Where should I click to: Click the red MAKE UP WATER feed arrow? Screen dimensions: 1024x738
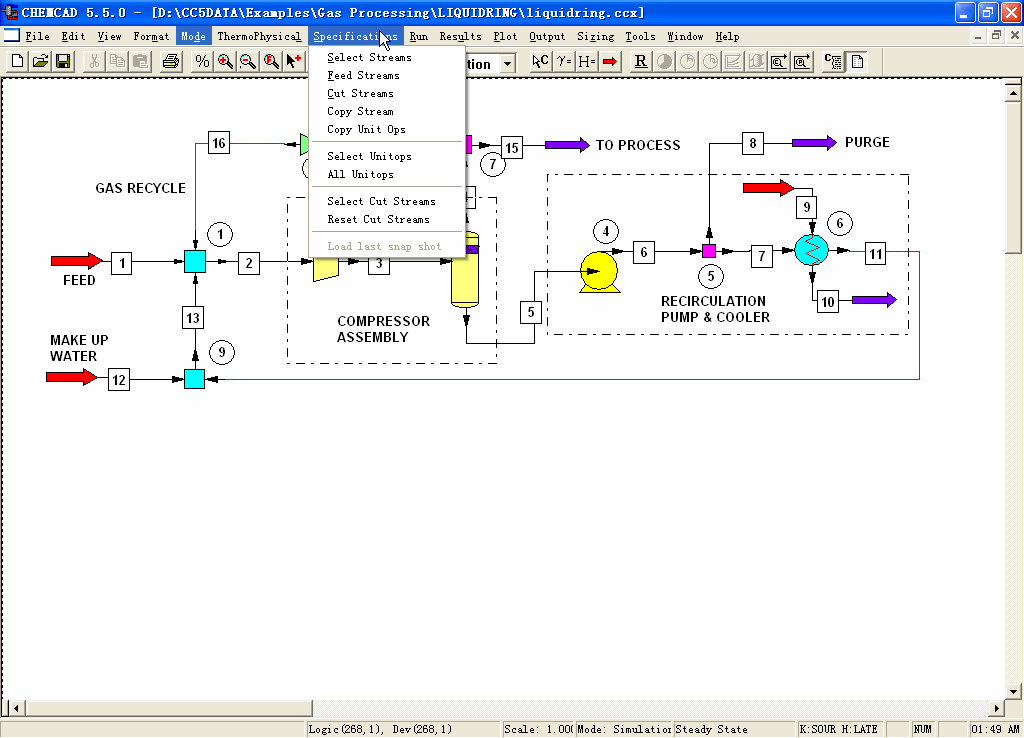72,377
